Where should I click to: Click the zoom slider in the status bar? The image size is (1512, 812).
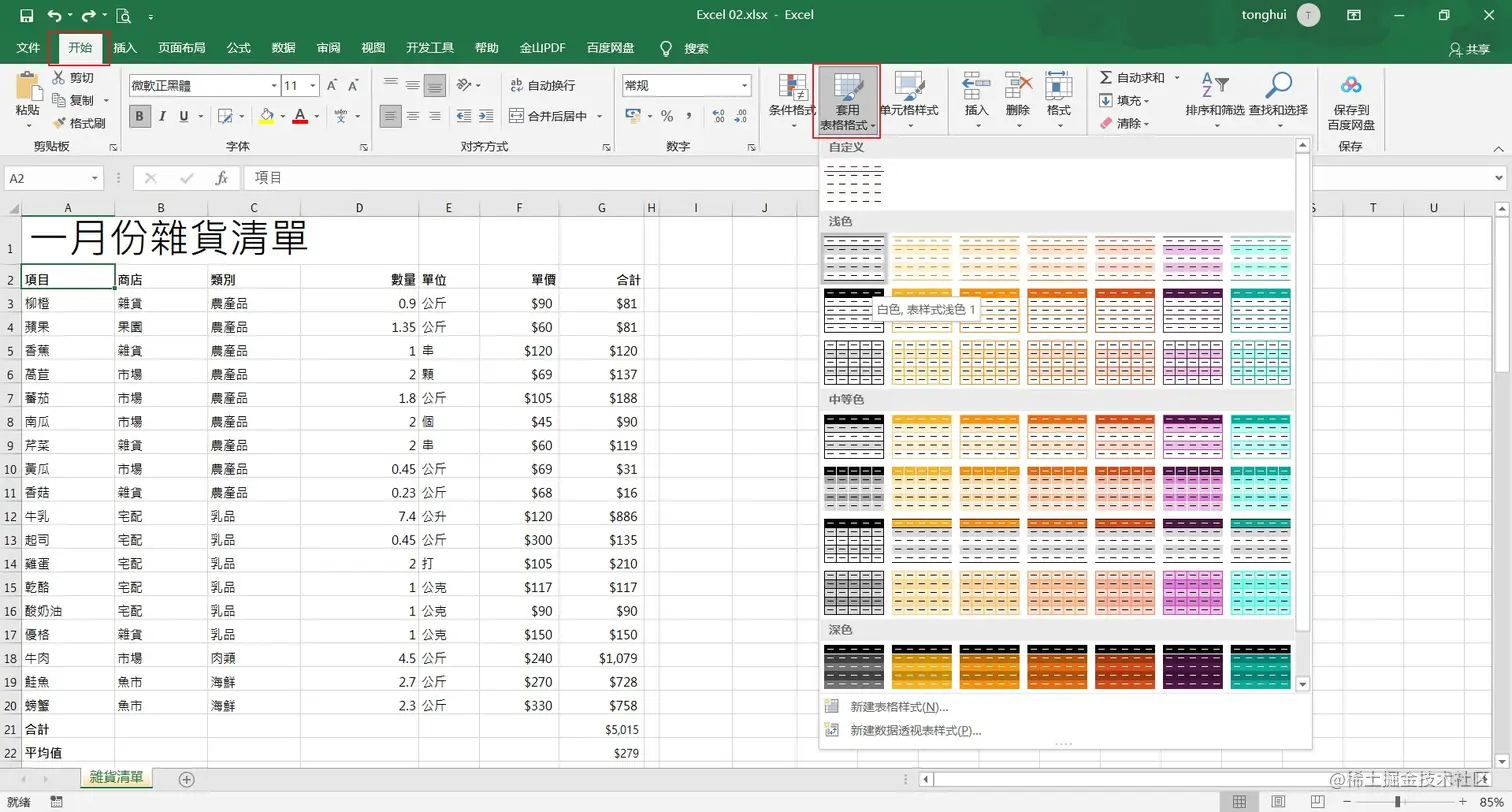coord(1398,802)
